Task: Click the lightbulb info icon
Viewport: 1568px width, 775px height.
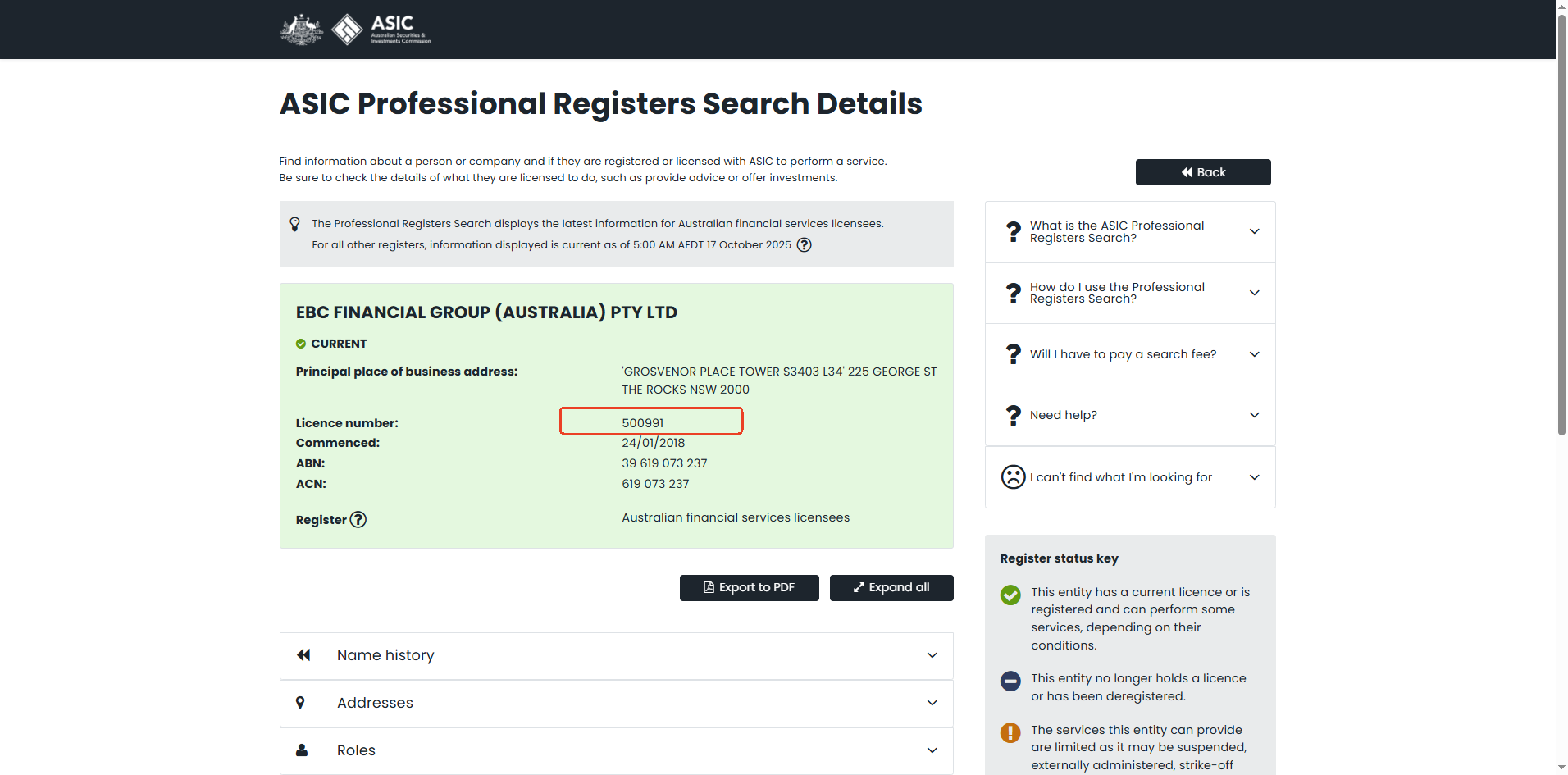Action: pyautogui.click(x=295, y=224)
